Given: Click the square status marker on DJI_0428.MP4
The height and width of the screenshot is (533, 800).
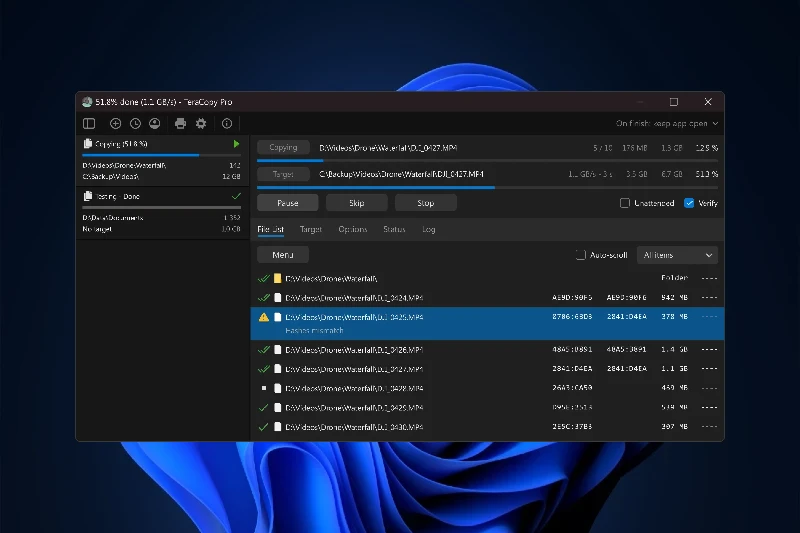Looking at the screenshot, I should [264, 388].
